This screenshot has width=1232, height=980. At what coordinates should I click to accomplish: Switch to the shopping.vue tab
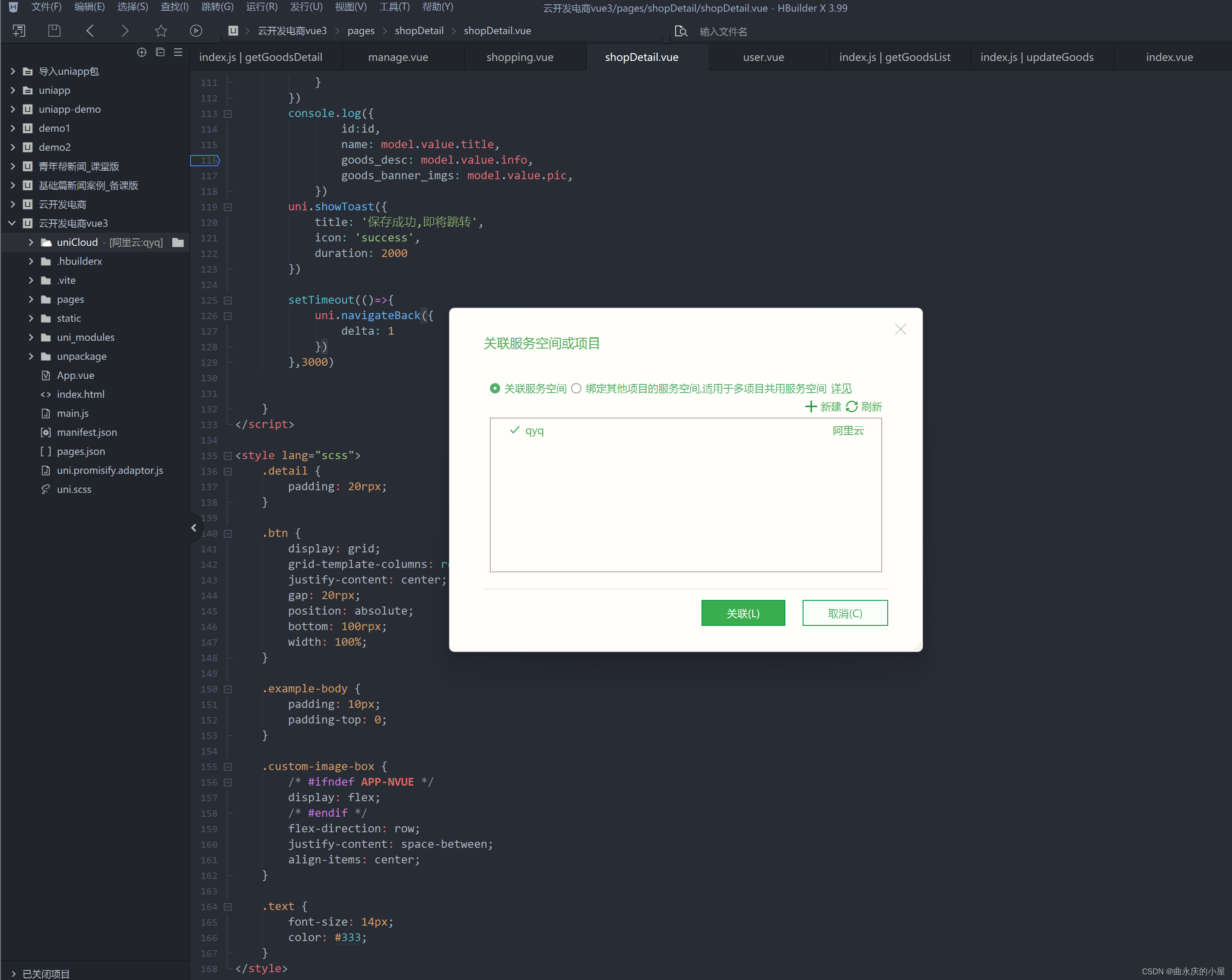click(519, 57)
